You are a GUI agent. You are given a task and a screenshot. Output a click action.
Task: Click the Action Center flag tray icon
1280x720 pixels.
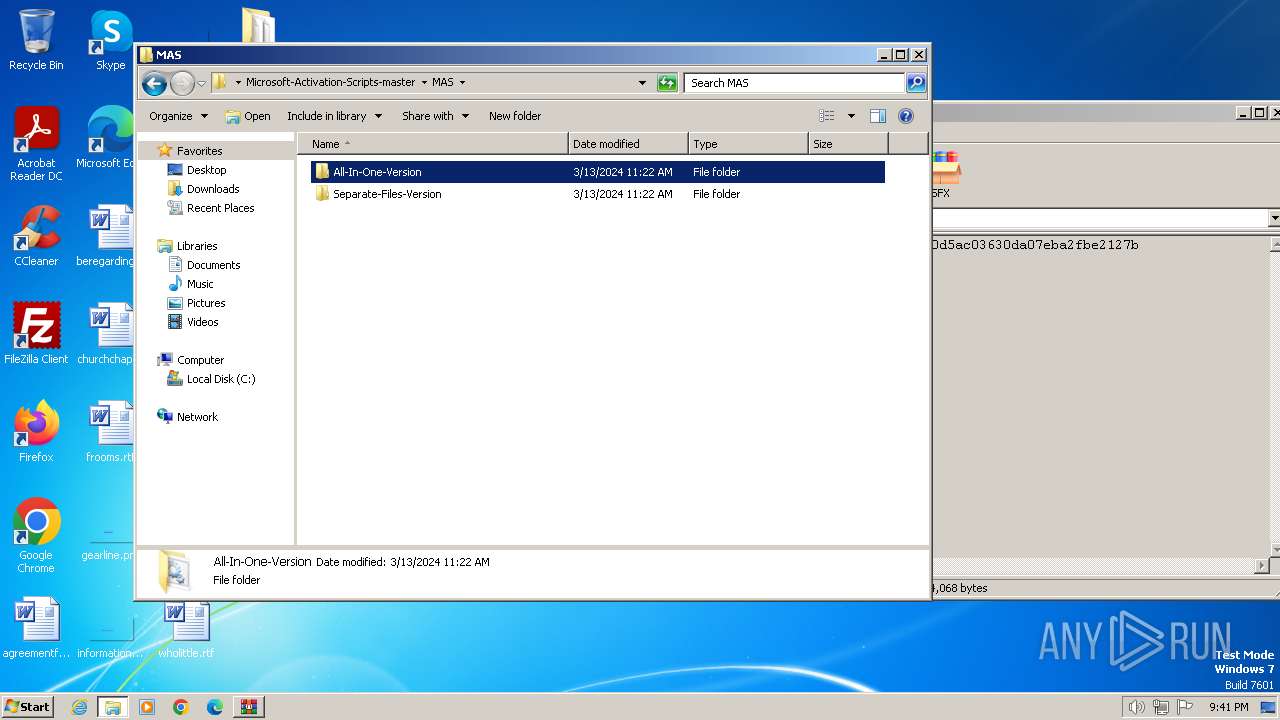click(1186, 707)
